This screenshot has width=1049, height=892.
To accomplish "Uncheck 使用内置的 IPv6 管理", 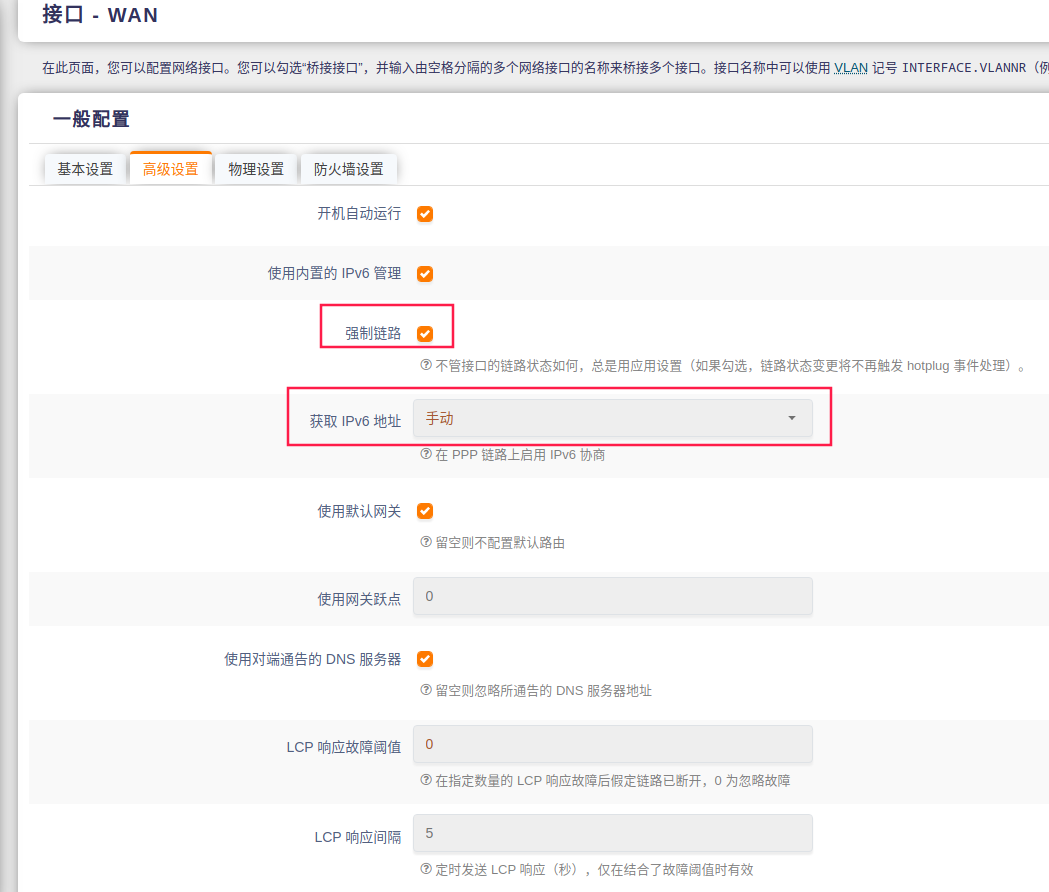I will tap(425, 273).
